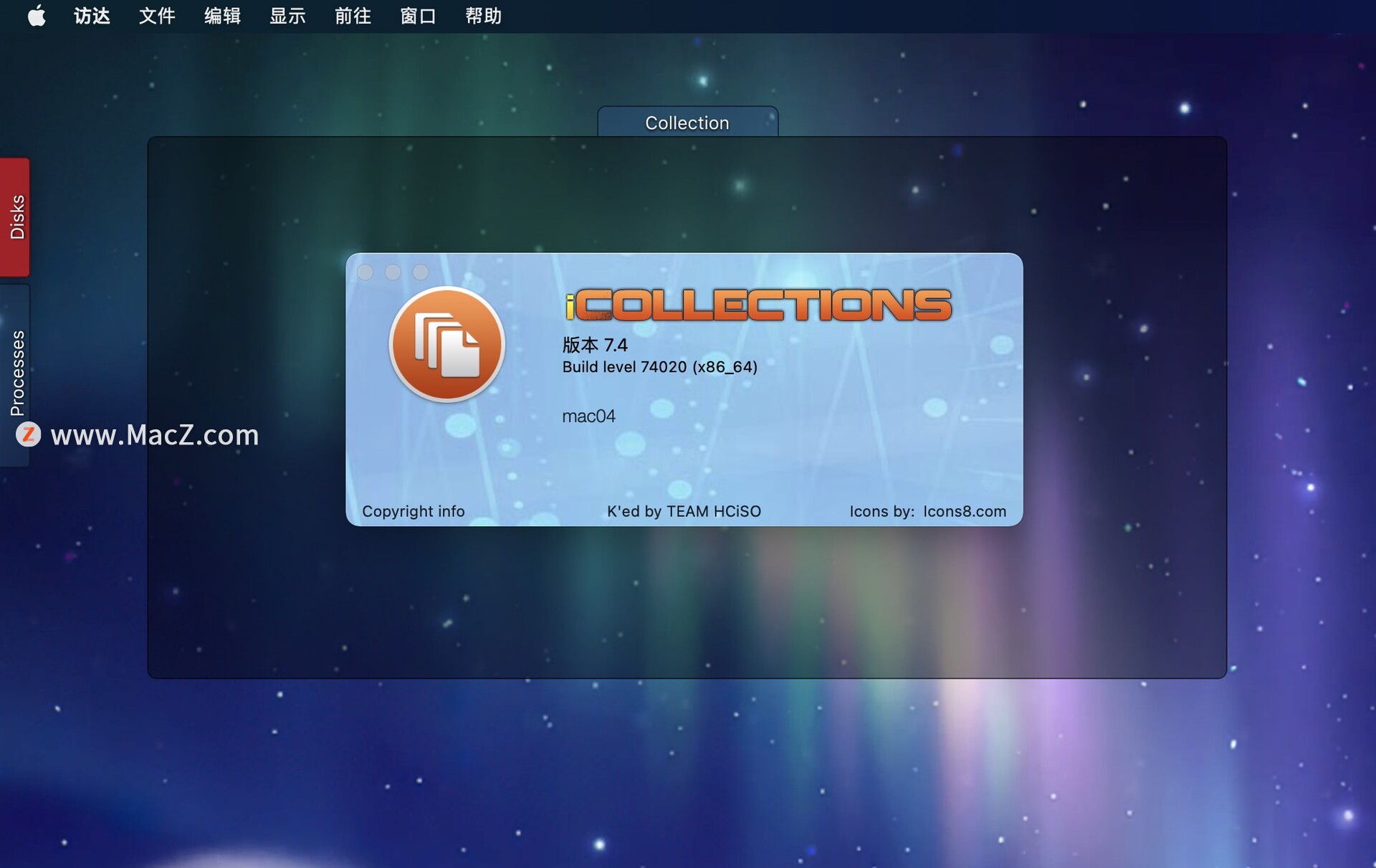Open the 文件 menu

(x=157, y=16)
